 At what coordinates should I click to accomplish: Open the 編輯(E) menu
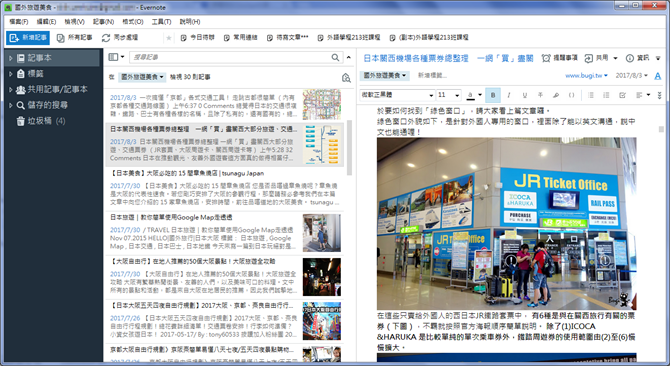click(x=46, y=21)
